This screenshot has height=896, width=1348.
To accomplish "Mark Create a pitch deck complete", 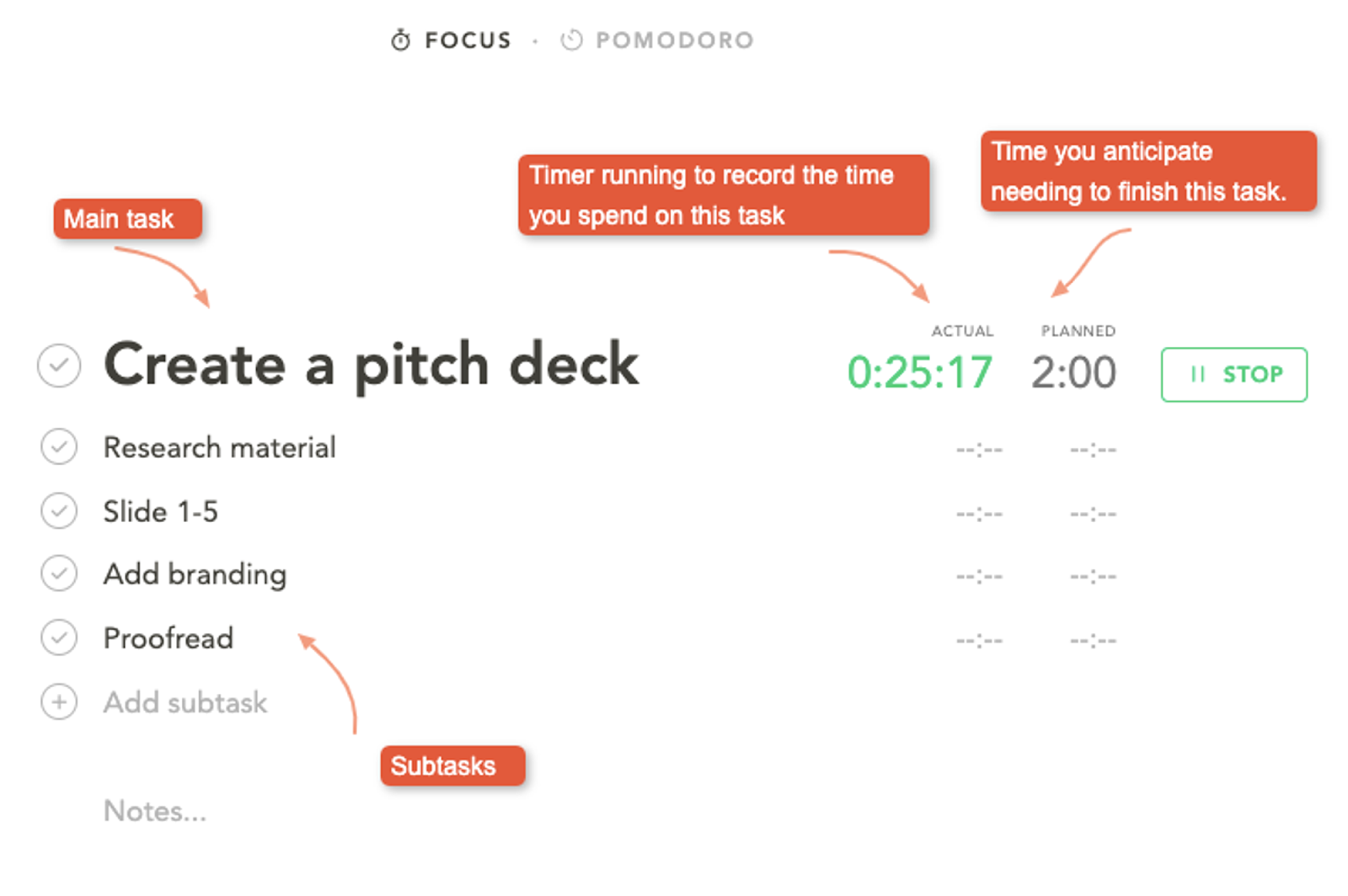I will [59, 365].
